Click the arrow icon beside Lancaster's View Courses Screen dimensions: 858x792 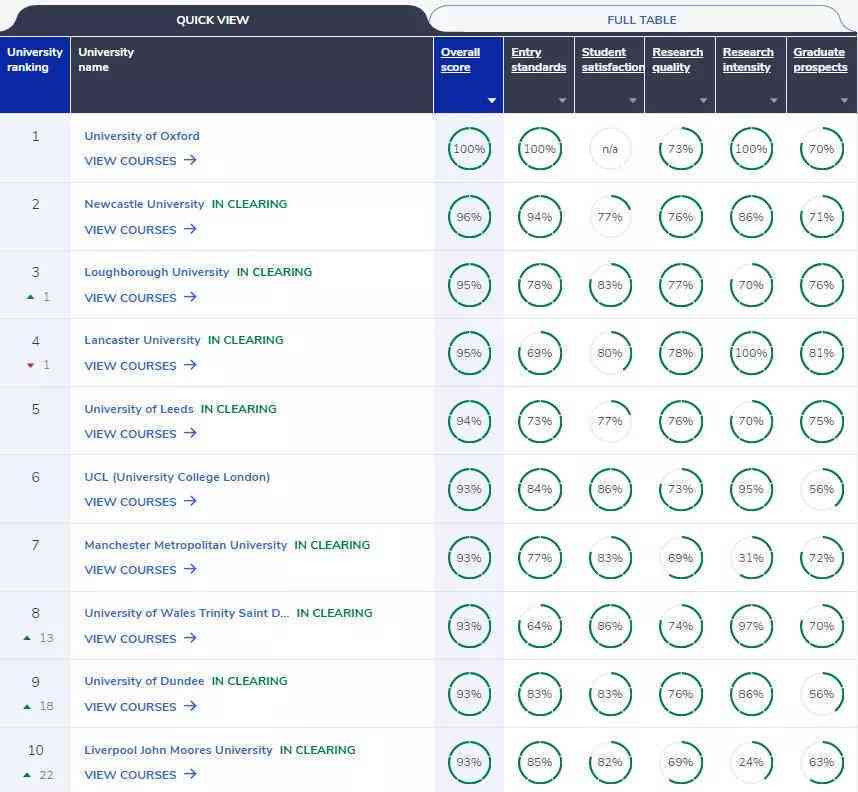[x=190, y=365]
